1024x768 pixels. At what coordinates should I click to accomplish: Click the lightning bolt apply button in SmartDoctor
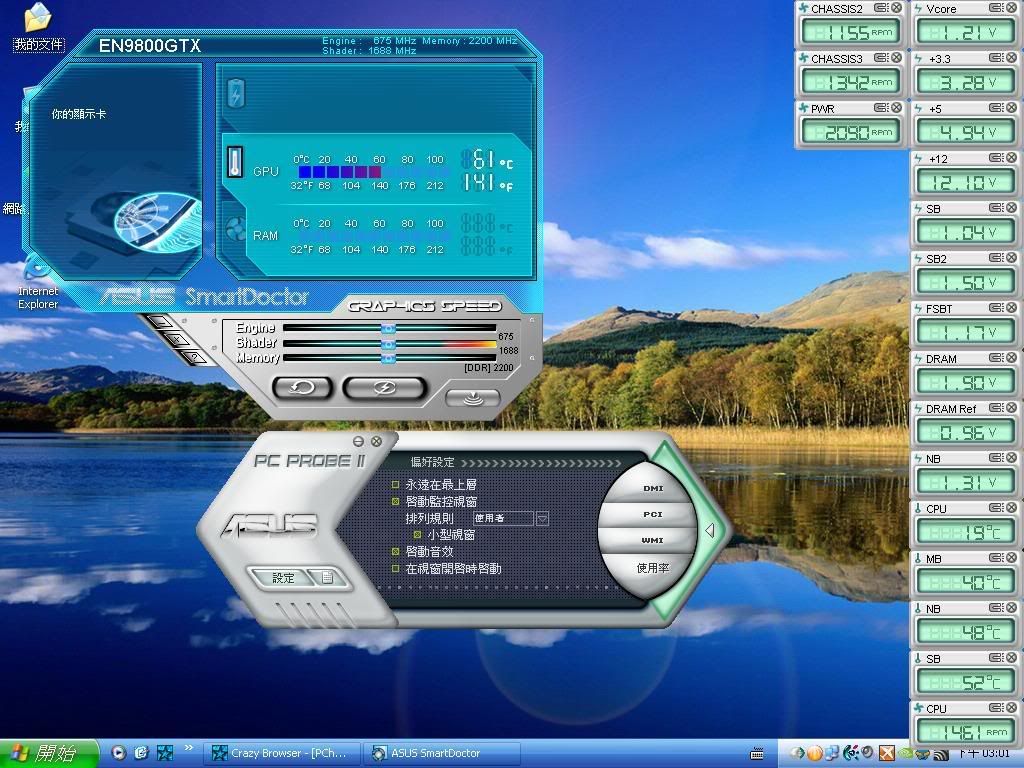pos(384,387)
